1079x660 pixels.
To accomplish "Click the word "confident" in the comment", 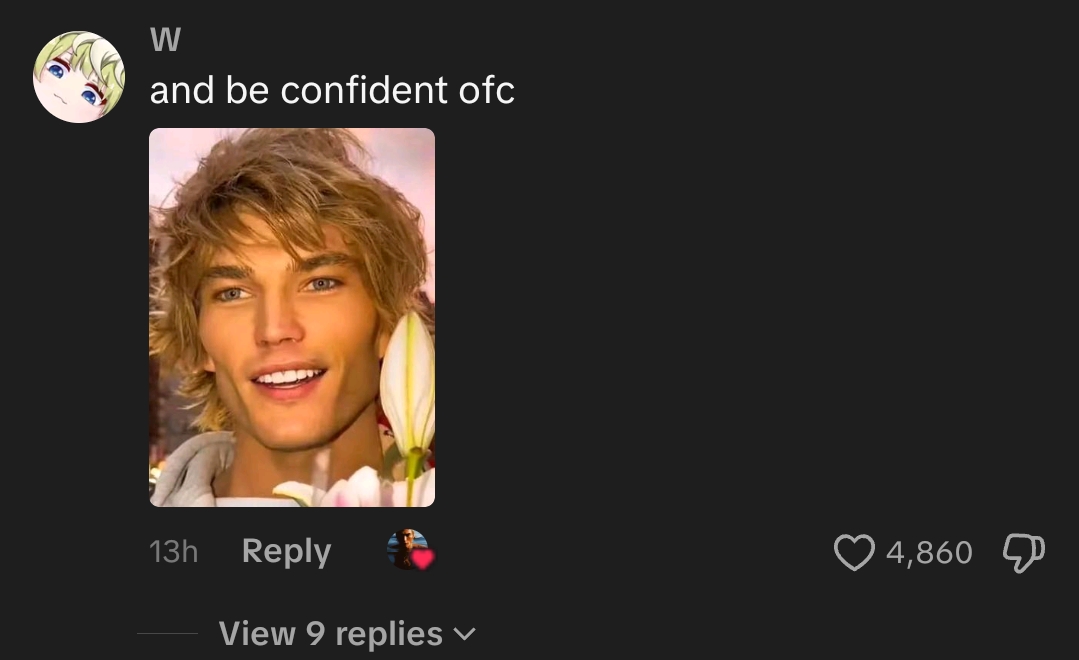I will 363,90.
